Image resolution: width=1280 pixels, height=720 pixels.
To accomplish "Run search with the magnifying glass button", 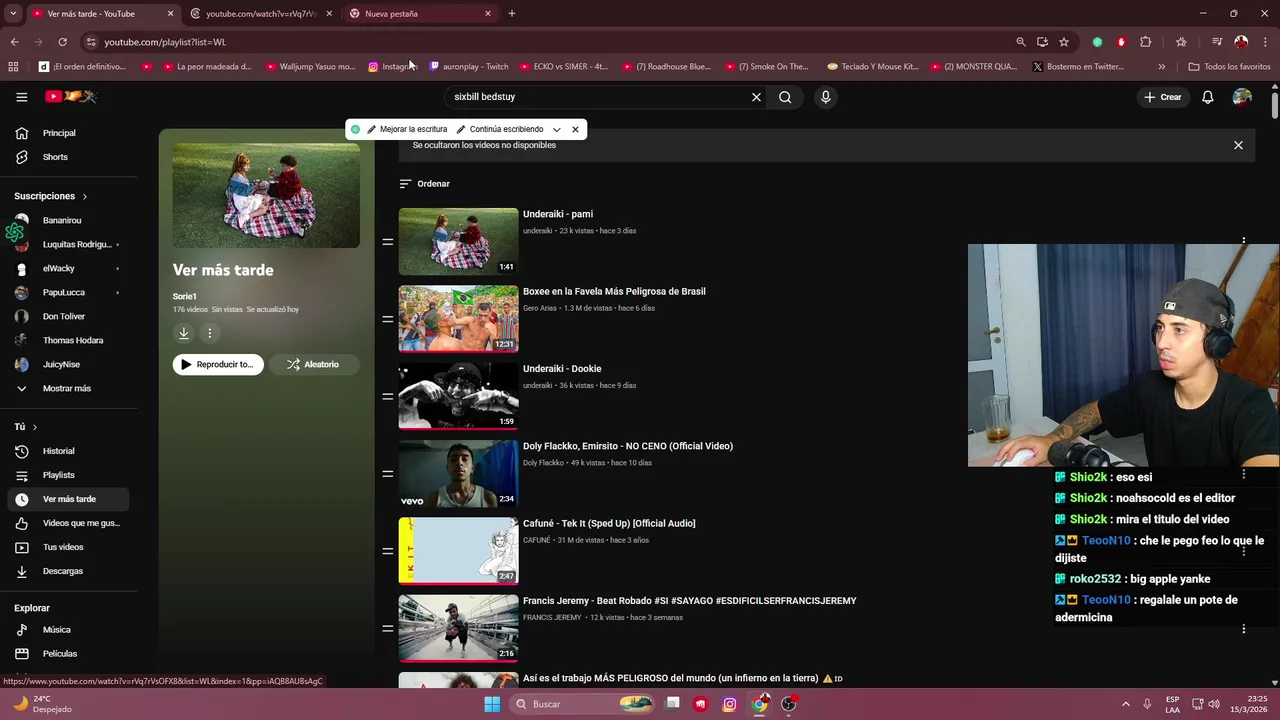I will 785,97.
